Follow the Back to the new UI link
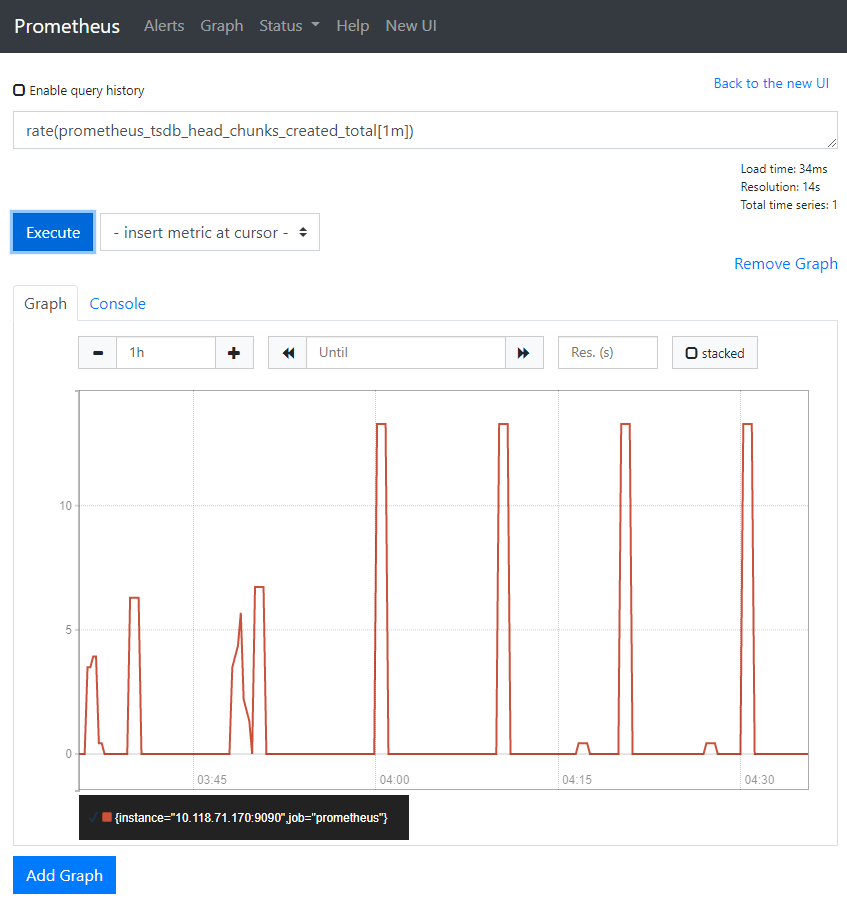 pyautogui.click(x=771, y=83)
